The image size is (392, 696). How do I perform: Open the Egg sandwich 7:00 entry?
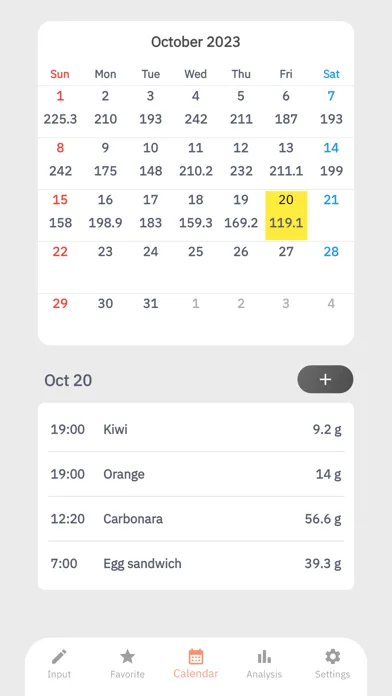[196, 563]
